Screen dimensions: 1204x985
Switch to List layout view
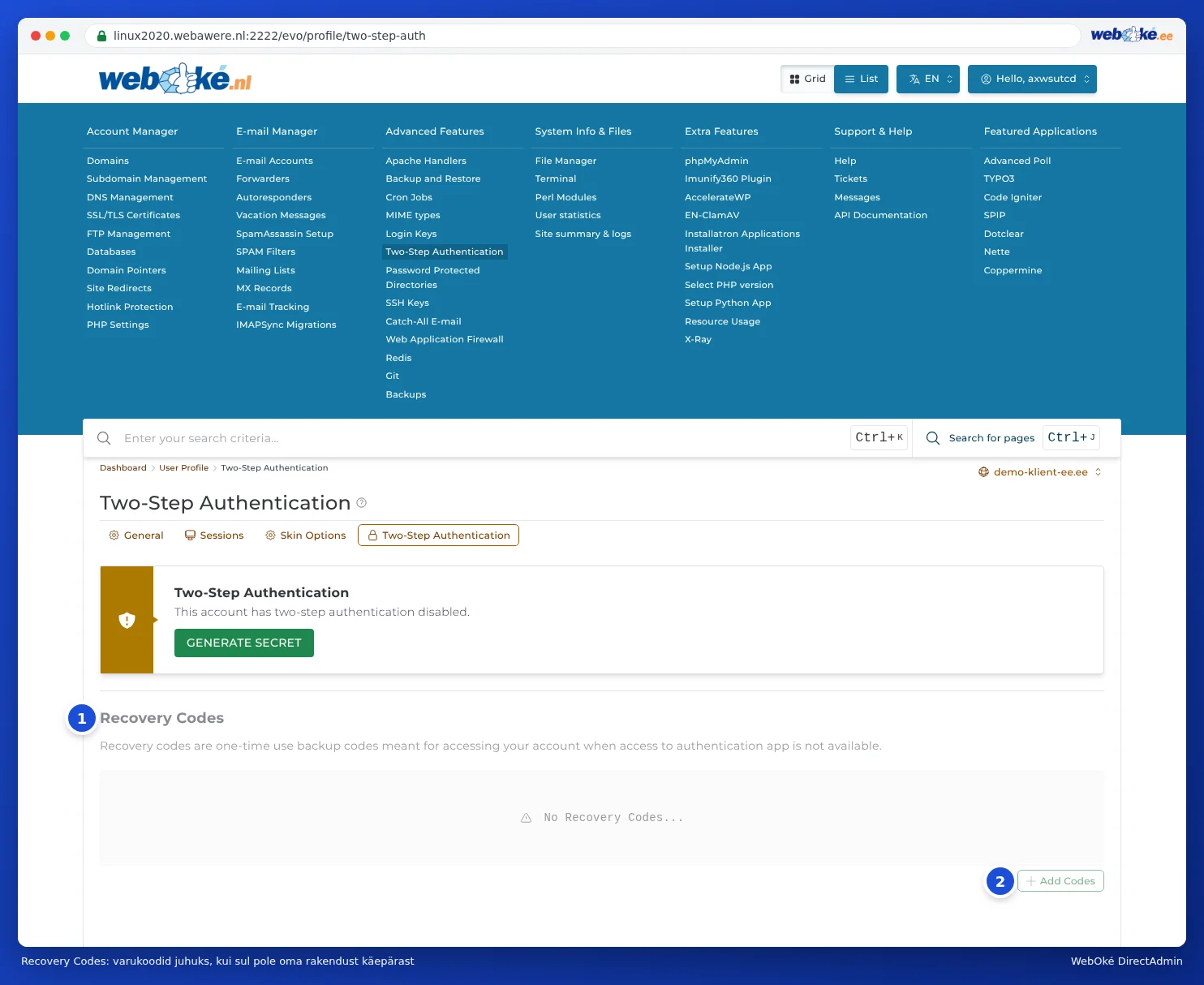pyautogui.click(x=861, y=79)
